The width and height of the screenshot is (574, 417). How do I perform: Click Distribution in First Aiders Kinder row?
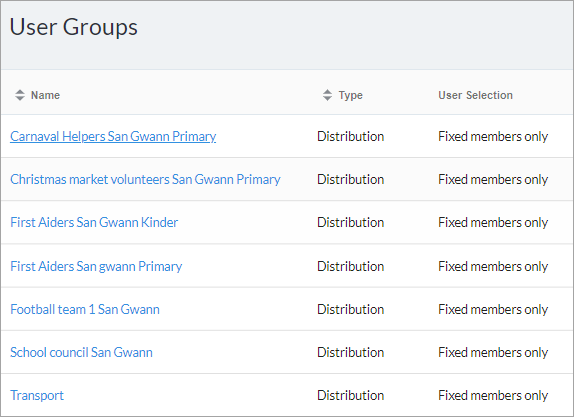[350, 222]
